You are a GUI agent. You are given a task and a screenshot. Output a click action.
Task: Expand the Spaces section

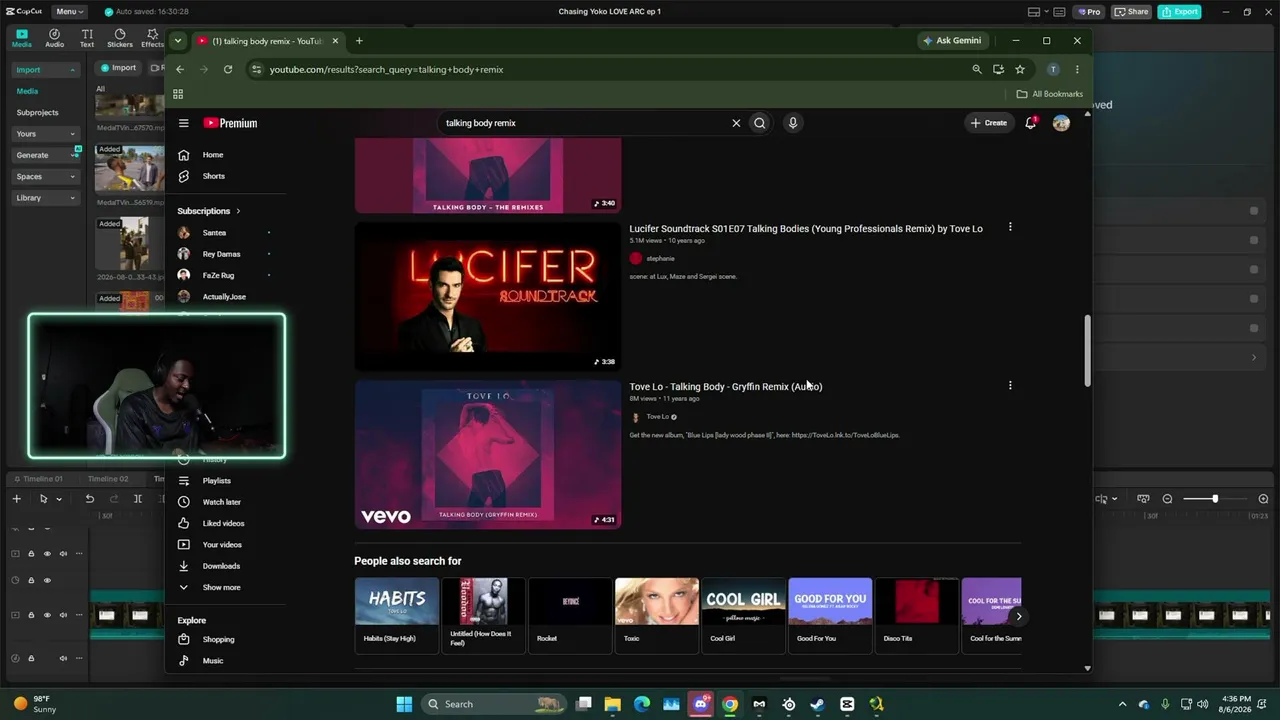45,177
